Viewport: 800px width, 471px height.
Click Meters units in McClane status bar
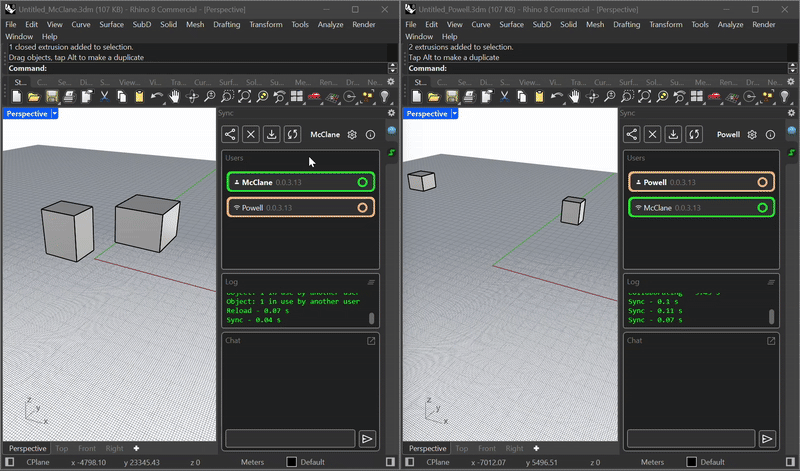pyautogui.click(x=253, y=462)
